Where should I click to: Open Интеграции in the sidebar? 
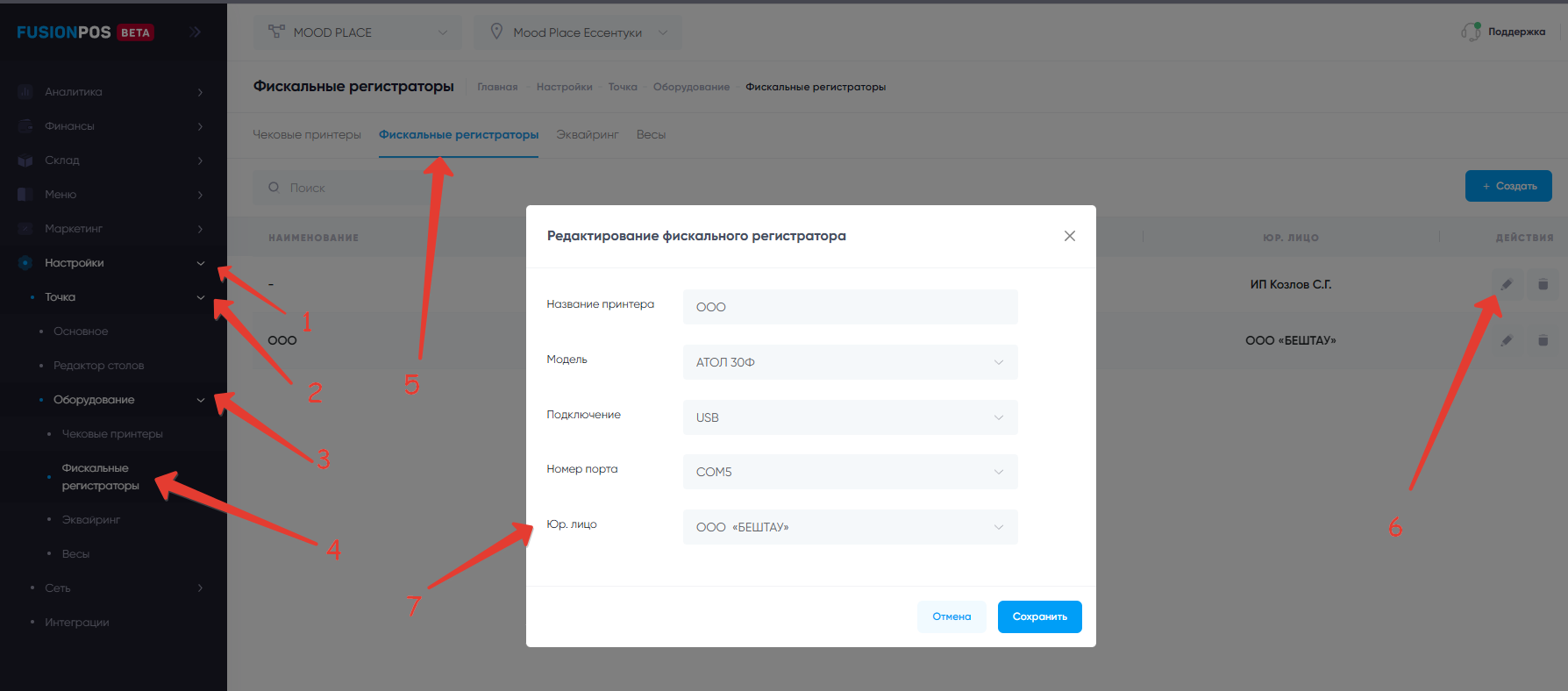[x=77, y=623]
